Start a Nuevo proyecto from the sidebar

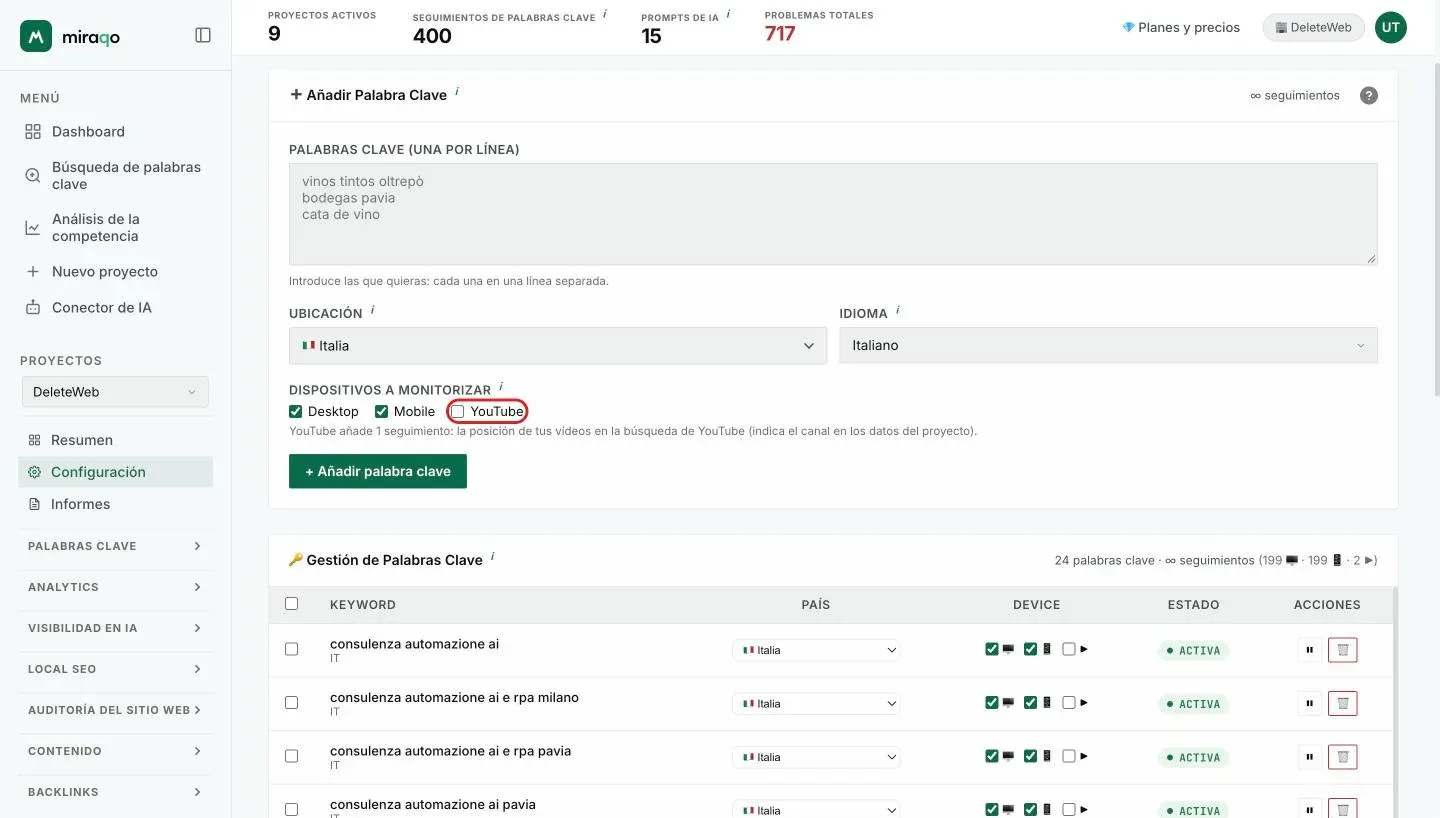(104, 271)
